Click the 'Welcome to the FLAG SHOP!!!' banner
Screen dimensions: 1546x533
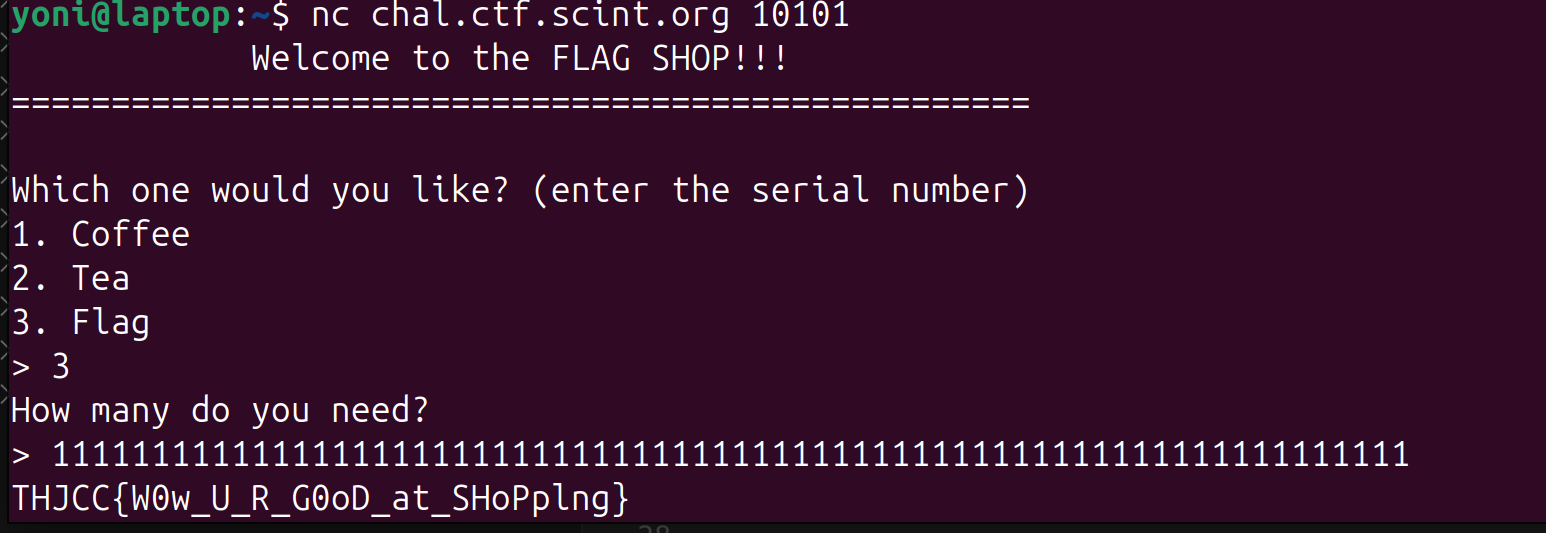(x=520, y=58)
